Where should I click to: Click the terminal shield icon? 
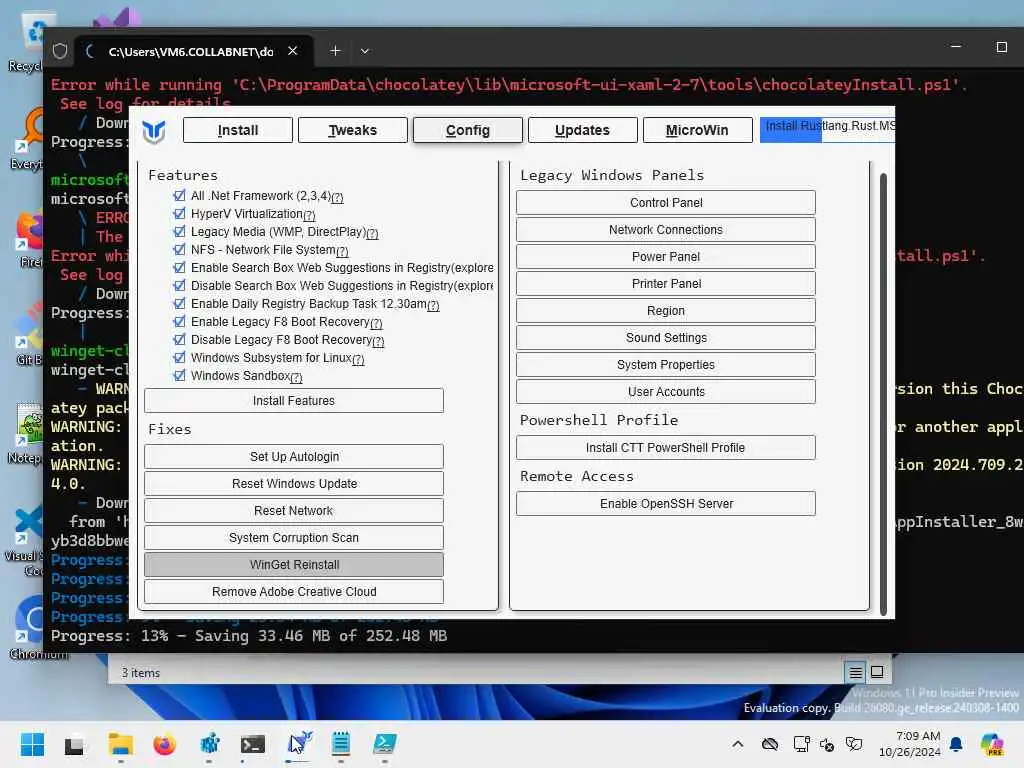(x=60, y=51)
